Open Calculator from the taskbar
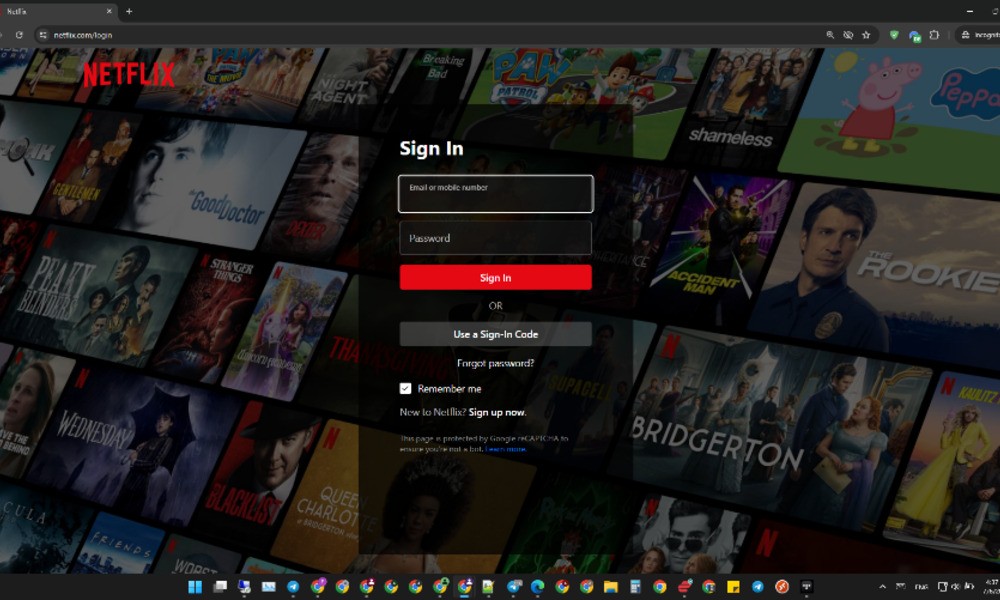This screenshot has width=1000, height=600. tap(635, 587)
